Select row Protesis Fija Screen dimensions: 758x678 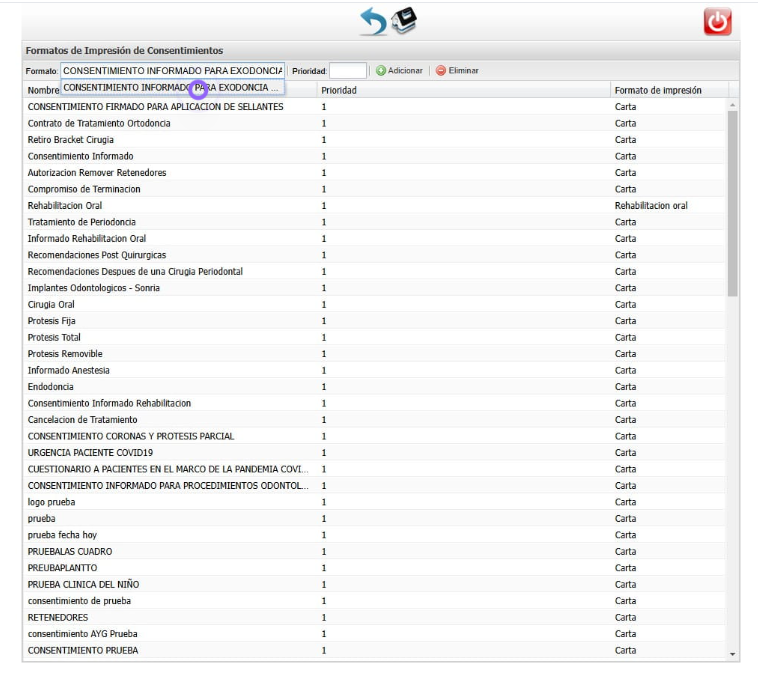coord(375,321)
